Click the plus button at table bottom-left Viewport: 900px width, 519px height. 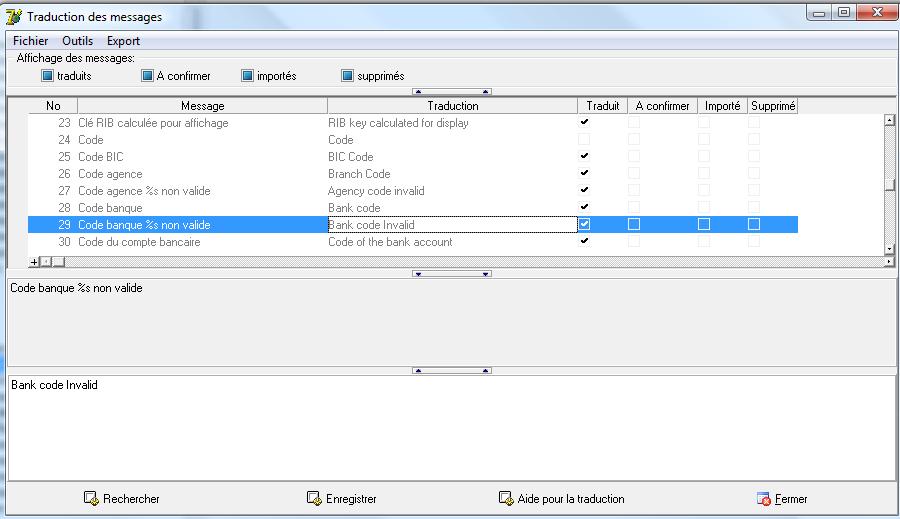(34, 262)
